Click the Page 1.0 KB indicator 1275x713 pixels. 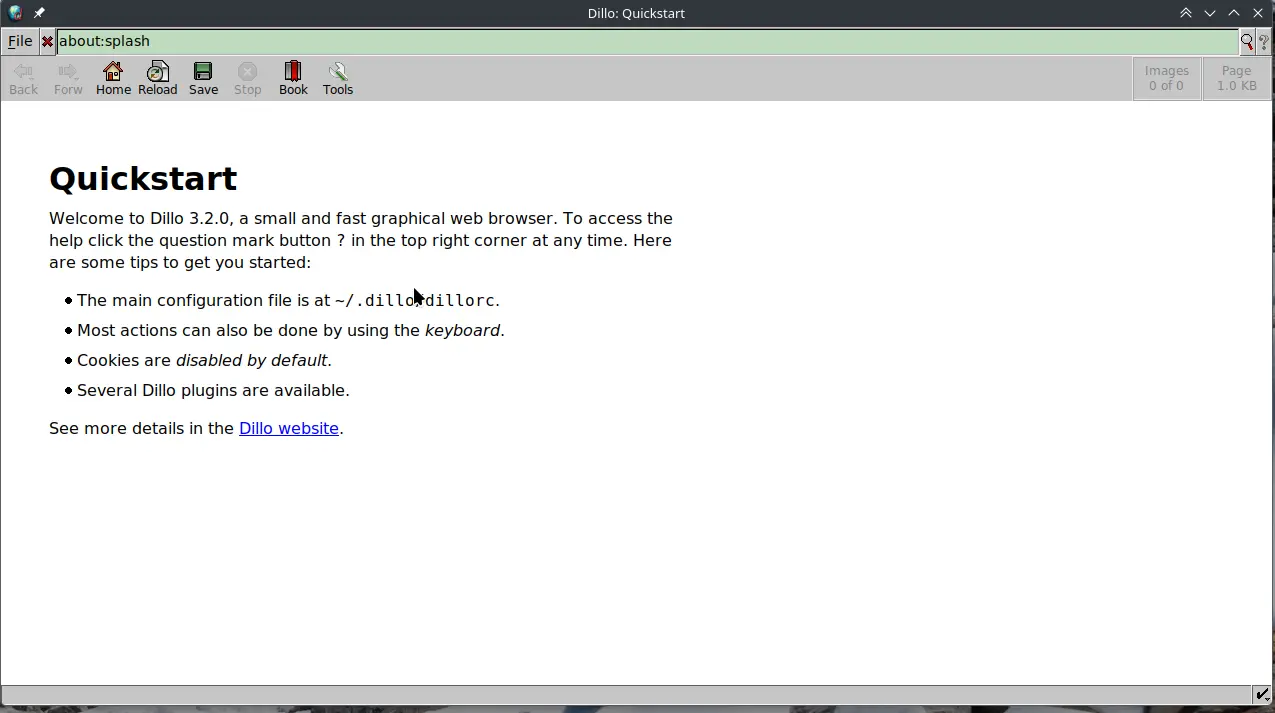pyautogui.click(x=1237, y=78)
